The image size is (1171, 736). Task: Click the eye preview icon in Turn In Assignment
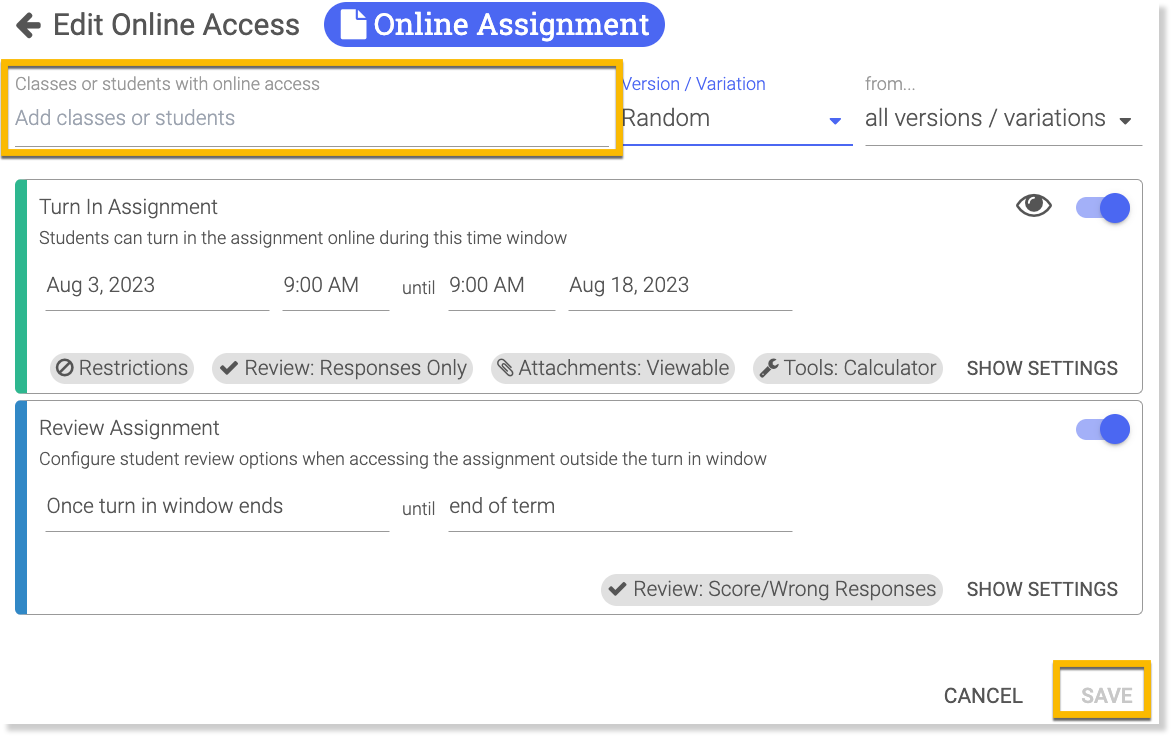(1033, 206)
